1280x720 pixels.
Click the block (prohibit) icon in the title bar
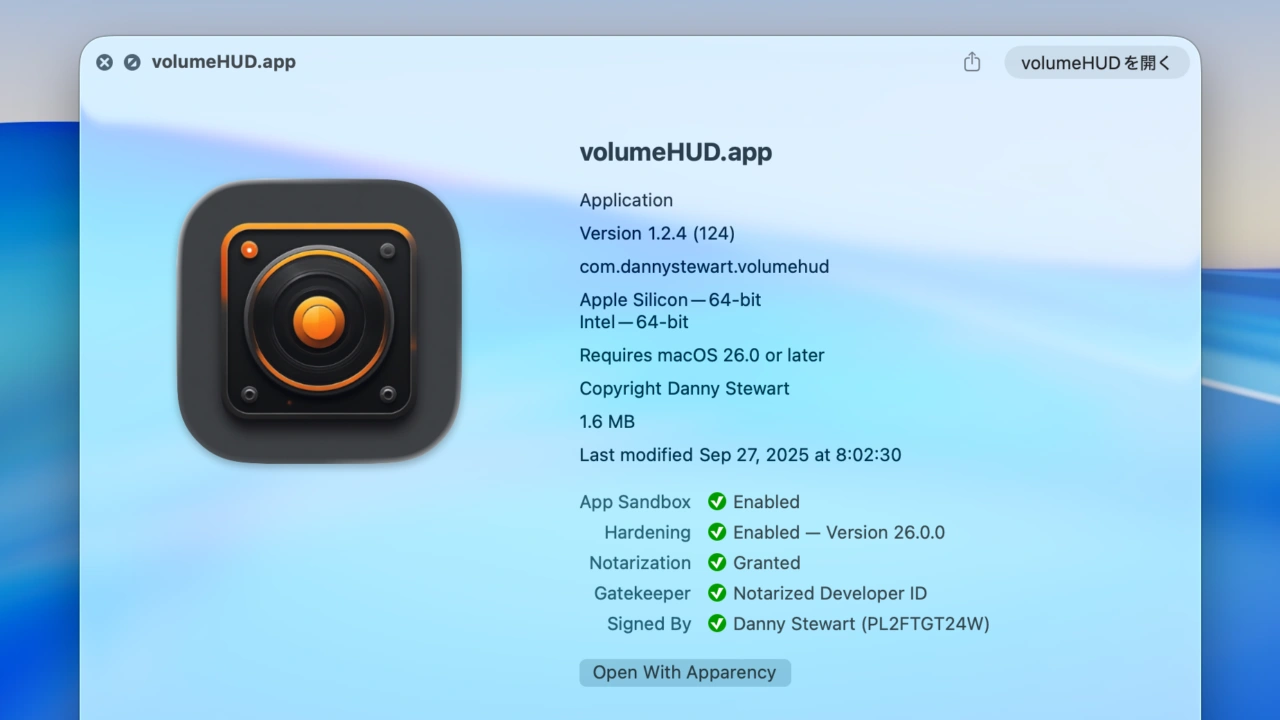tap(131, 62)
